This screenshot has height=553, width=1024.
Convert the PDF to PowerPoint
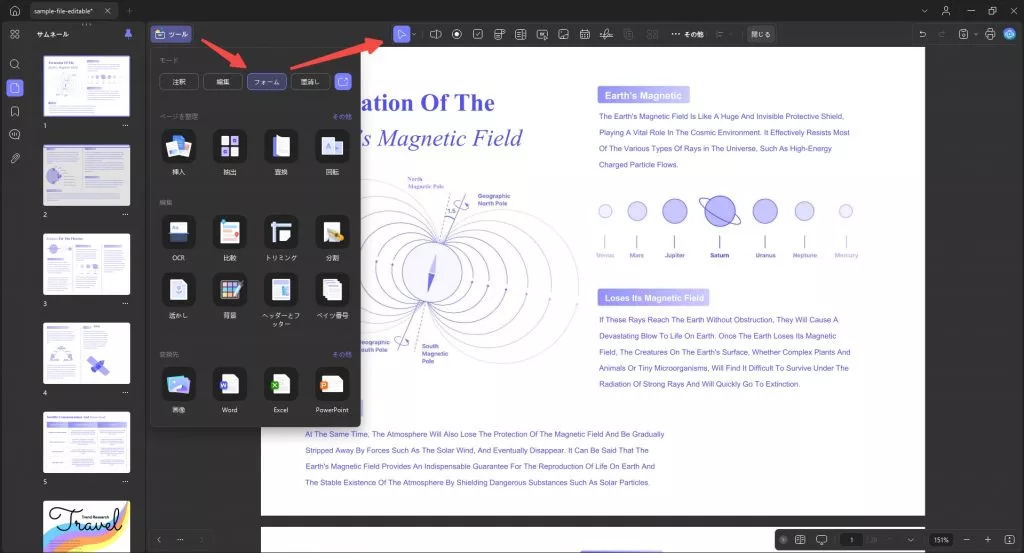(332, 385)
